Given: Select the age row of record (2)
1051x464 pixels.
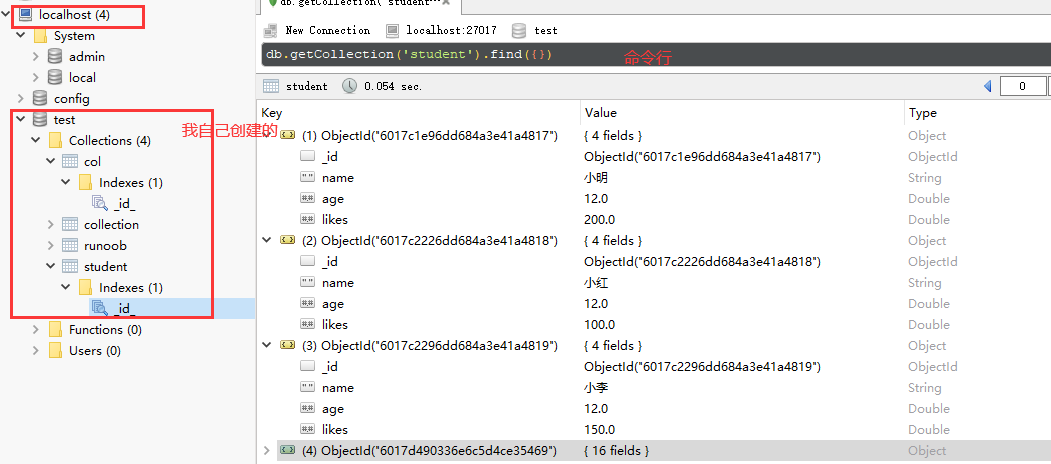Looking at the screenshot, I should tap(654, 304).
